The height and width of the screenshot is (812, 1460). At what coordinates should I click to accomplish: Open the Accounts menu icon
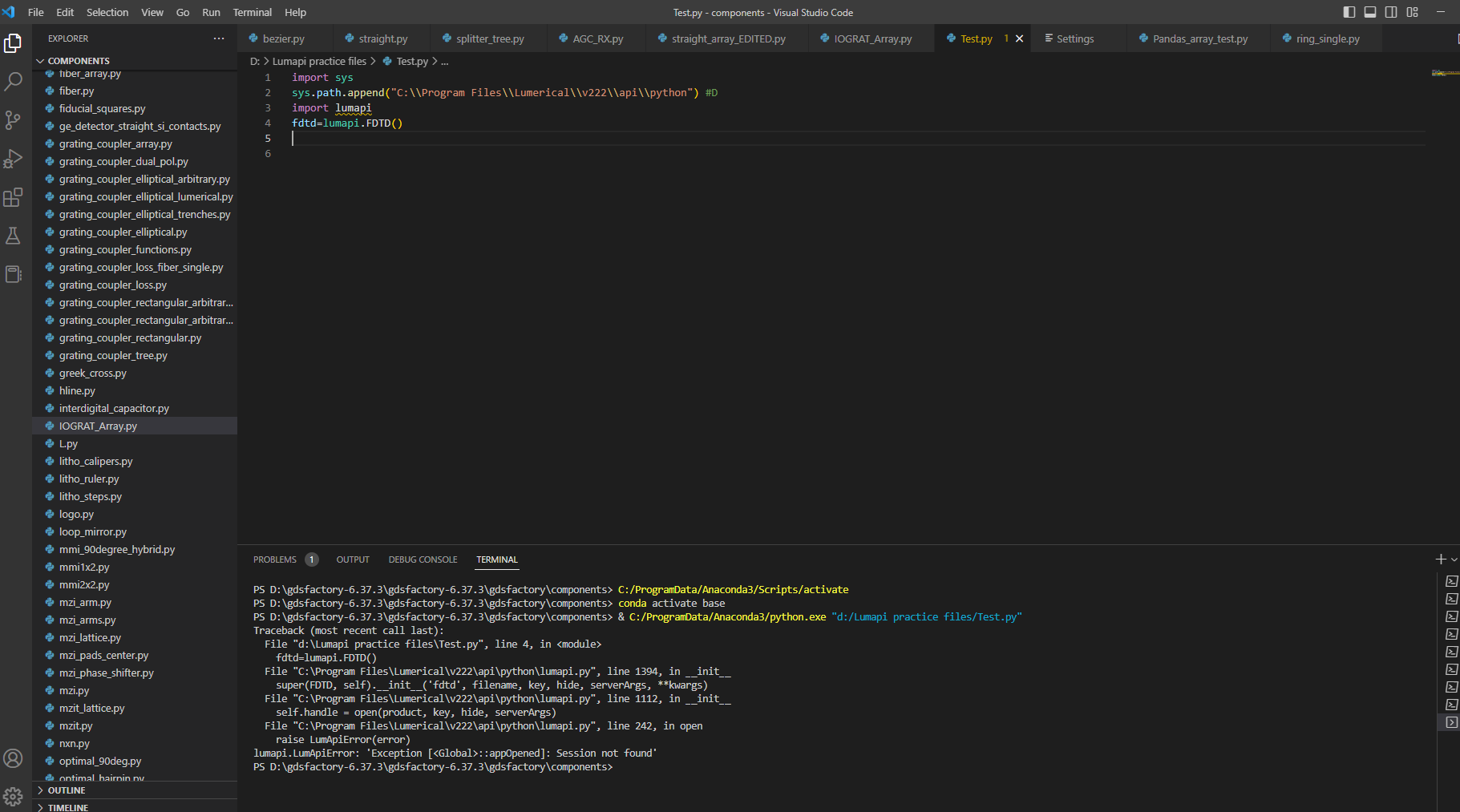coord(13,758)
